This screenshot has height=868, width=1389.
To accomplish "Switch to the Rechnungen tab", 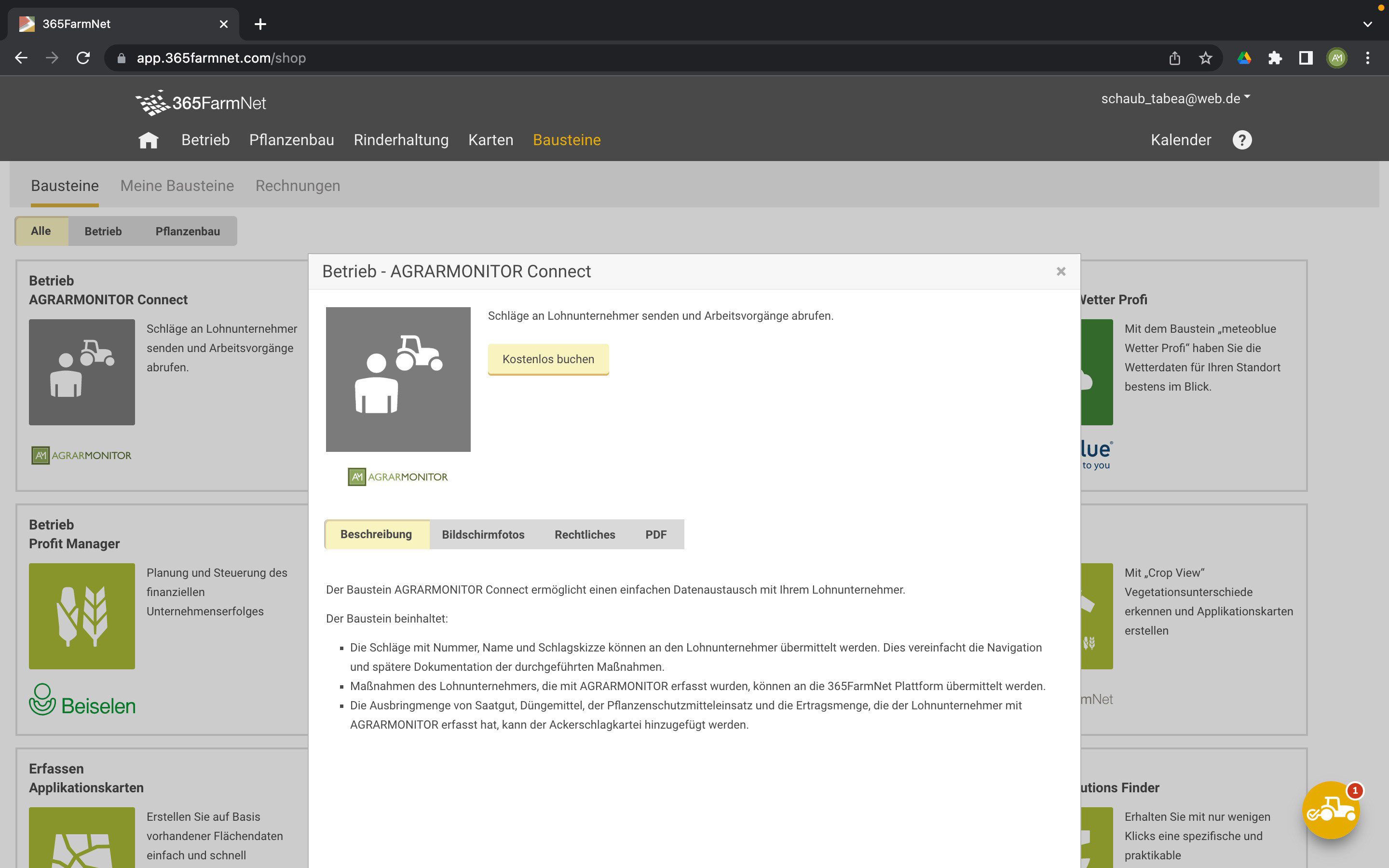I will click(298, 186).
